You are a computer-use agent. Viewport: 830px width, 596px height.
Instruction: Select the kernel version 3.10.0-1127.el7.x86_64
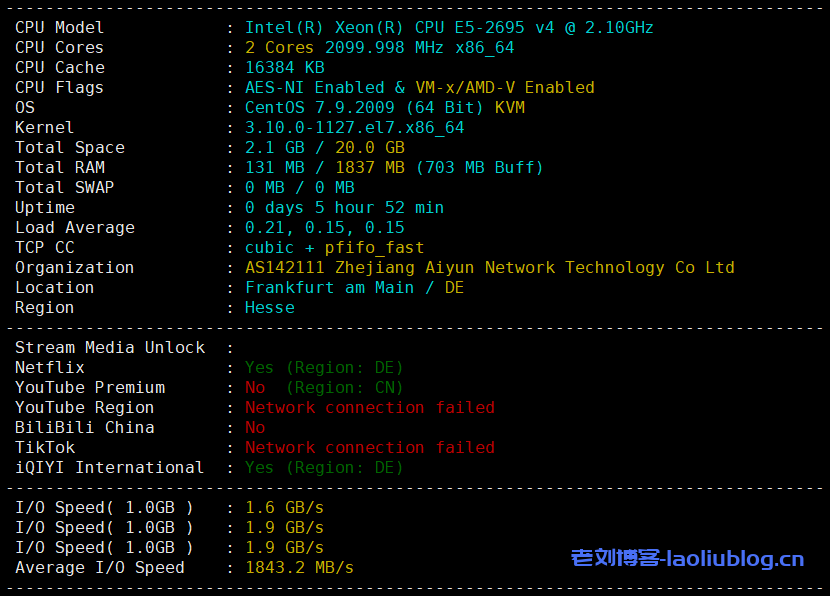click(354, 128)
